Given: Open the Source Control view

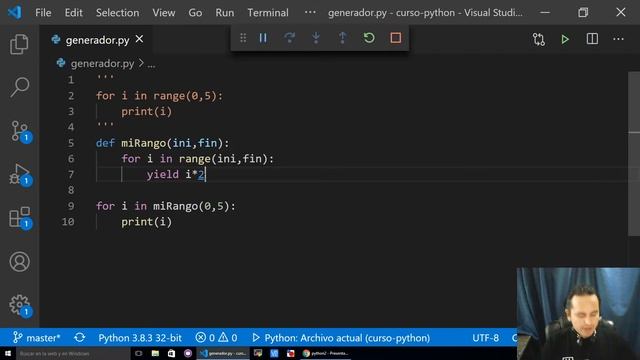Looking at the screenshot, I should 19,131.
